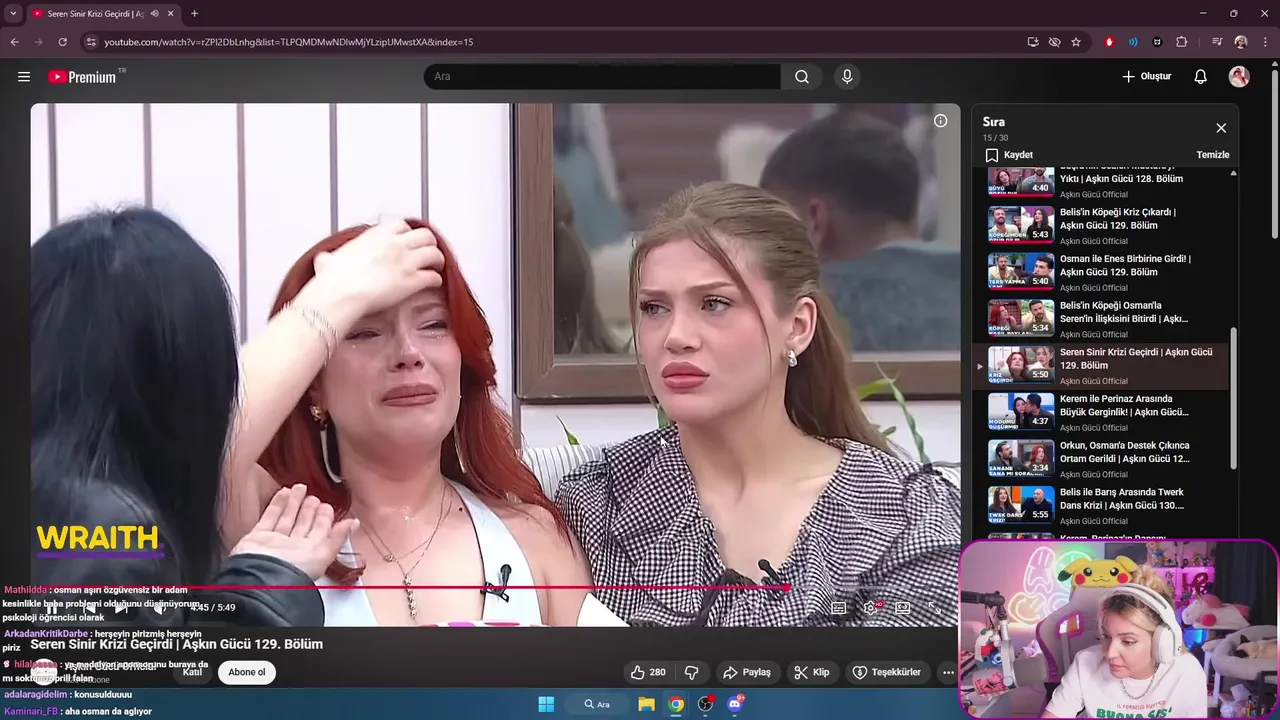Mute tab via speaker icon on tab
This screenshot has width=1280, height=720.
(154, 14)
